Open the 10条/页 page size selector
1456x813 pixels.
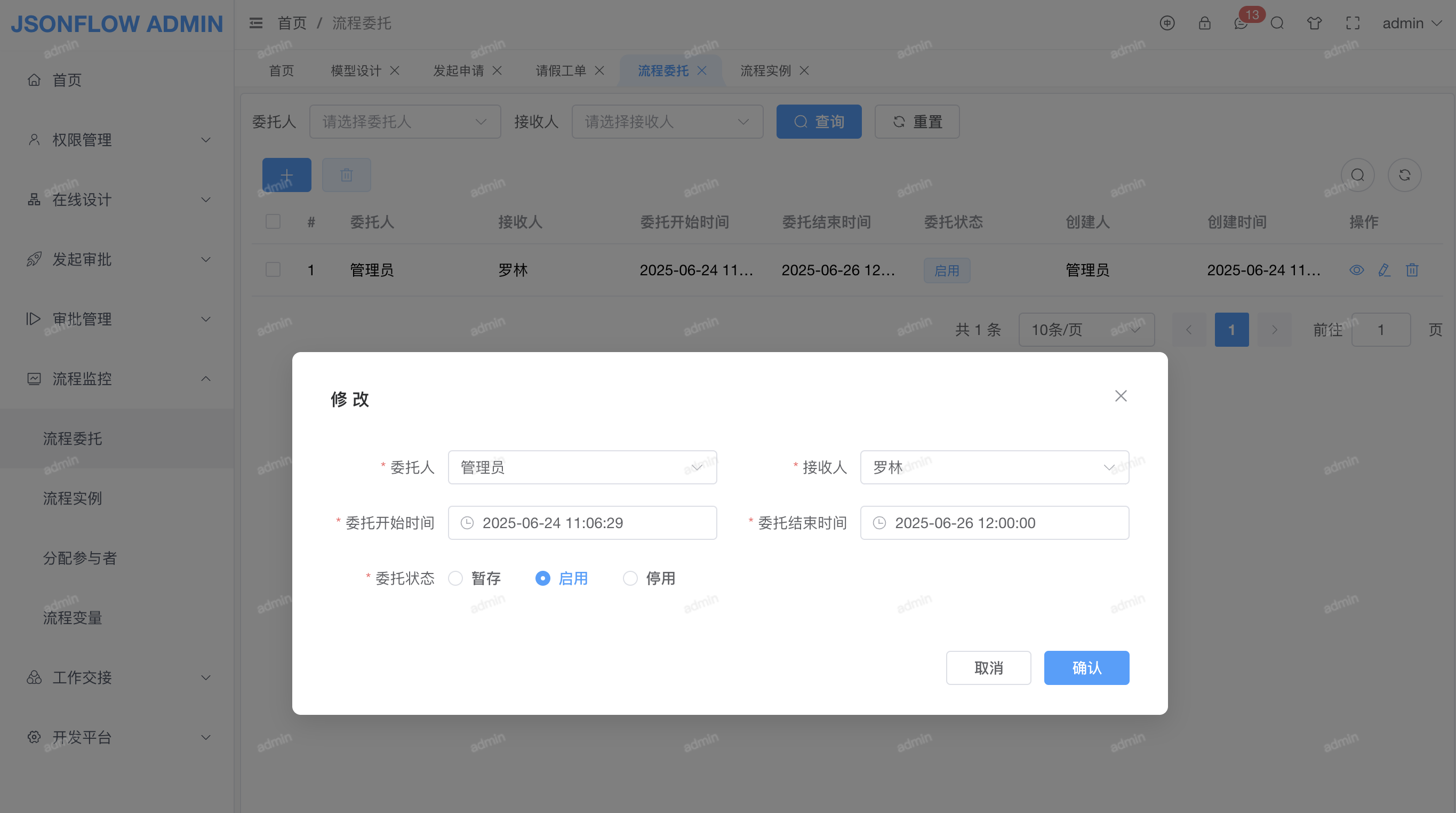[x=1086, y=330]
